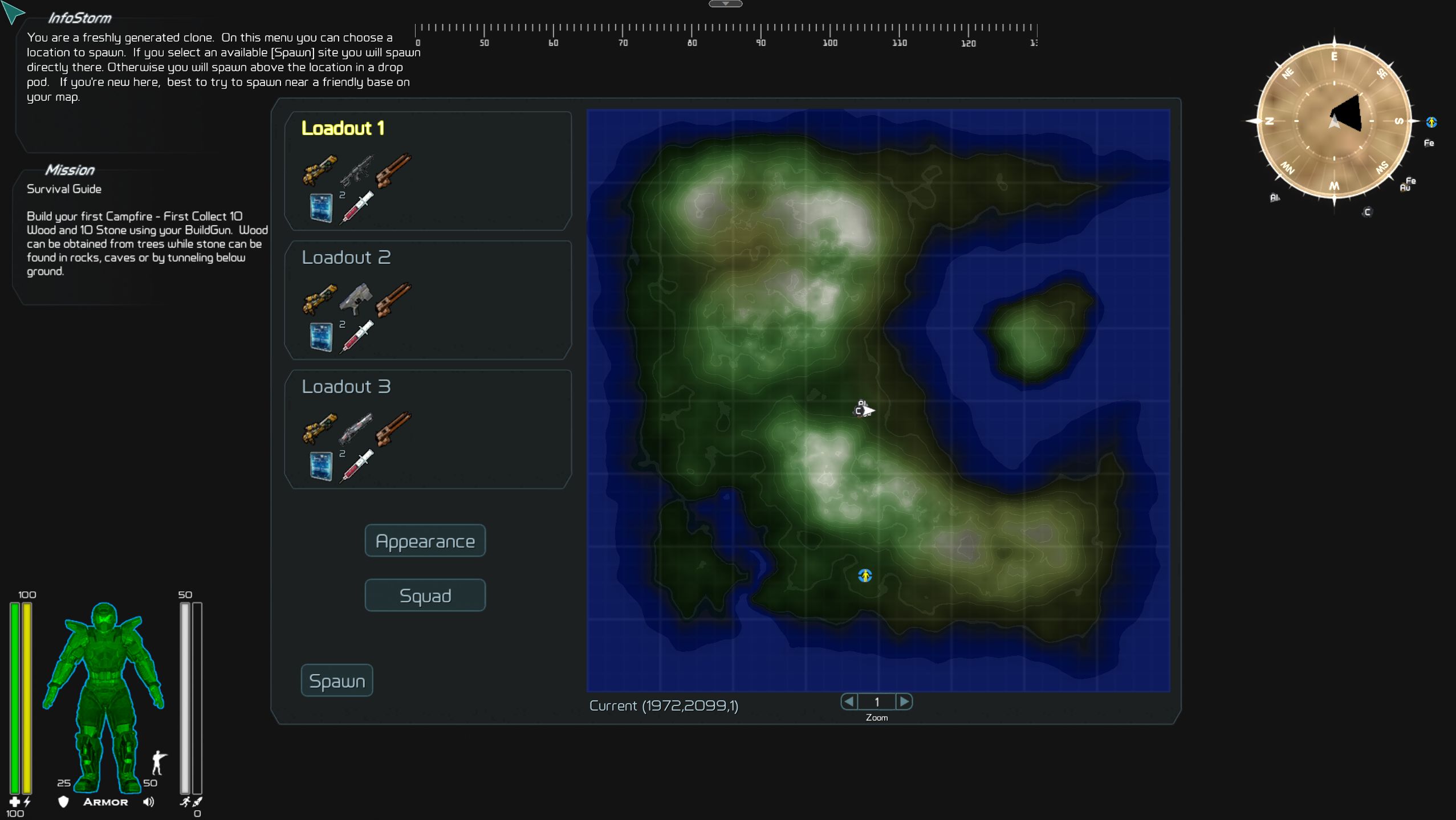
Task: Click the spawn marker beside the compass S
Action: [x=1431, y=122]
